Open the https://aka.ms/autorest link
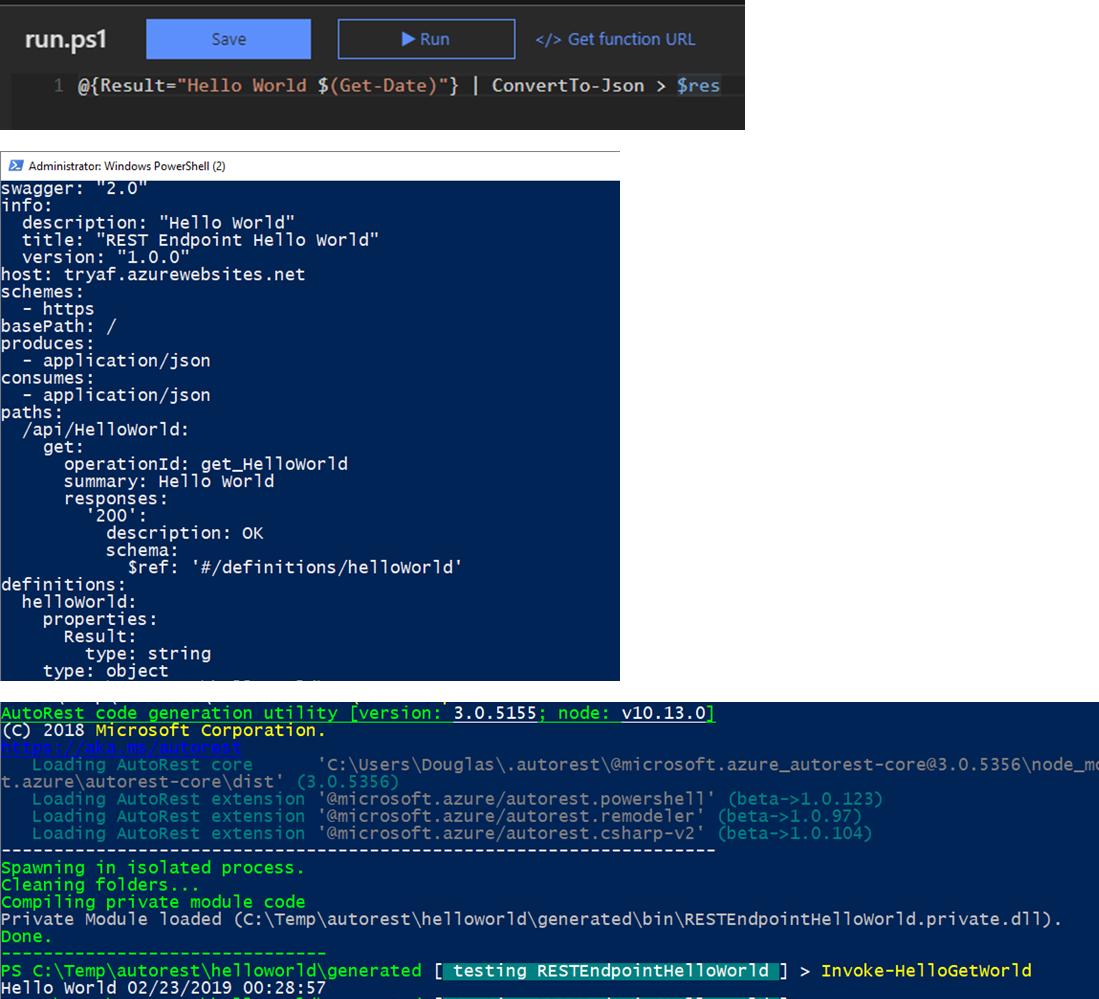Image resolution: width=1099 pixels, height=999 pixels. (x=121, y=747)
